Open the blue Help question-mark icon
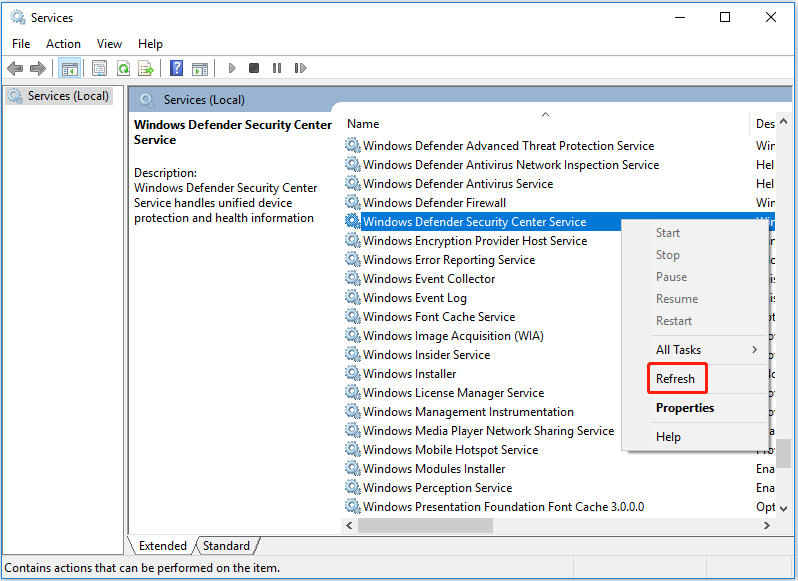Screen dimensions: 798x581 176,68
